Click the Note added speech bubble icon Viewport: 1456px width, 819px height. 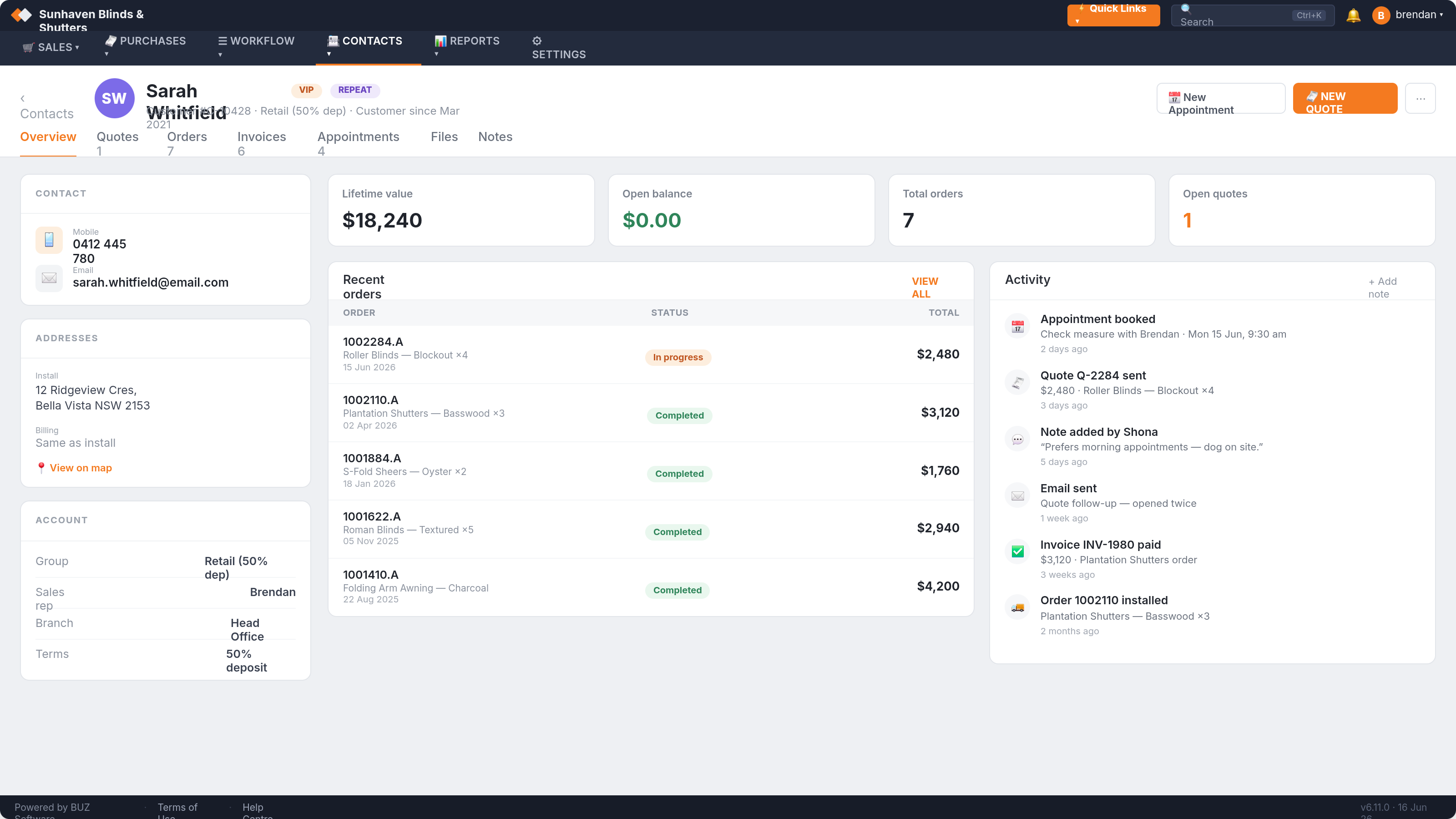click(1017, 439)
